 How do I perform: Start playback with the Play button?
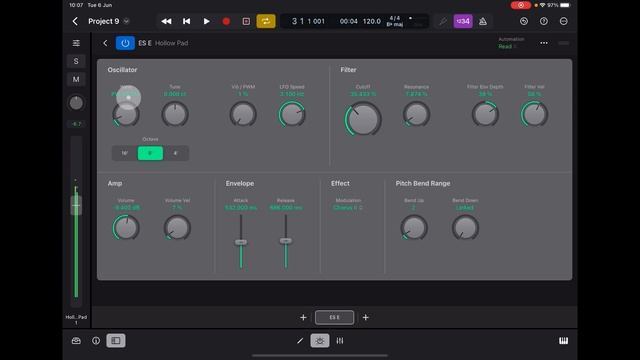207,21
